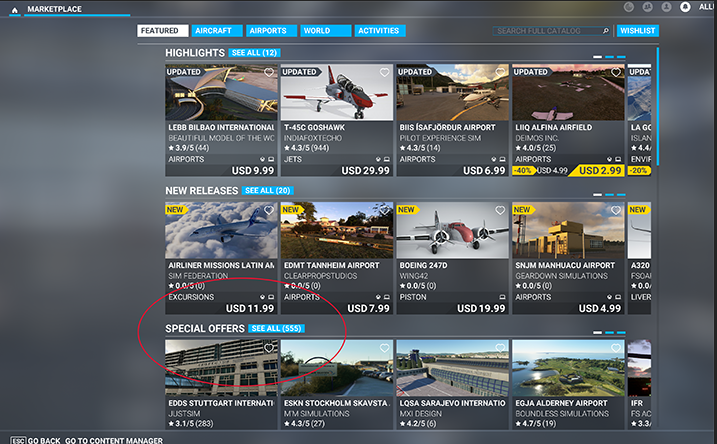Heart the EGJA Alderney Airport card
The height and width of the screenshot is (444, 717).
coord(616,348)
